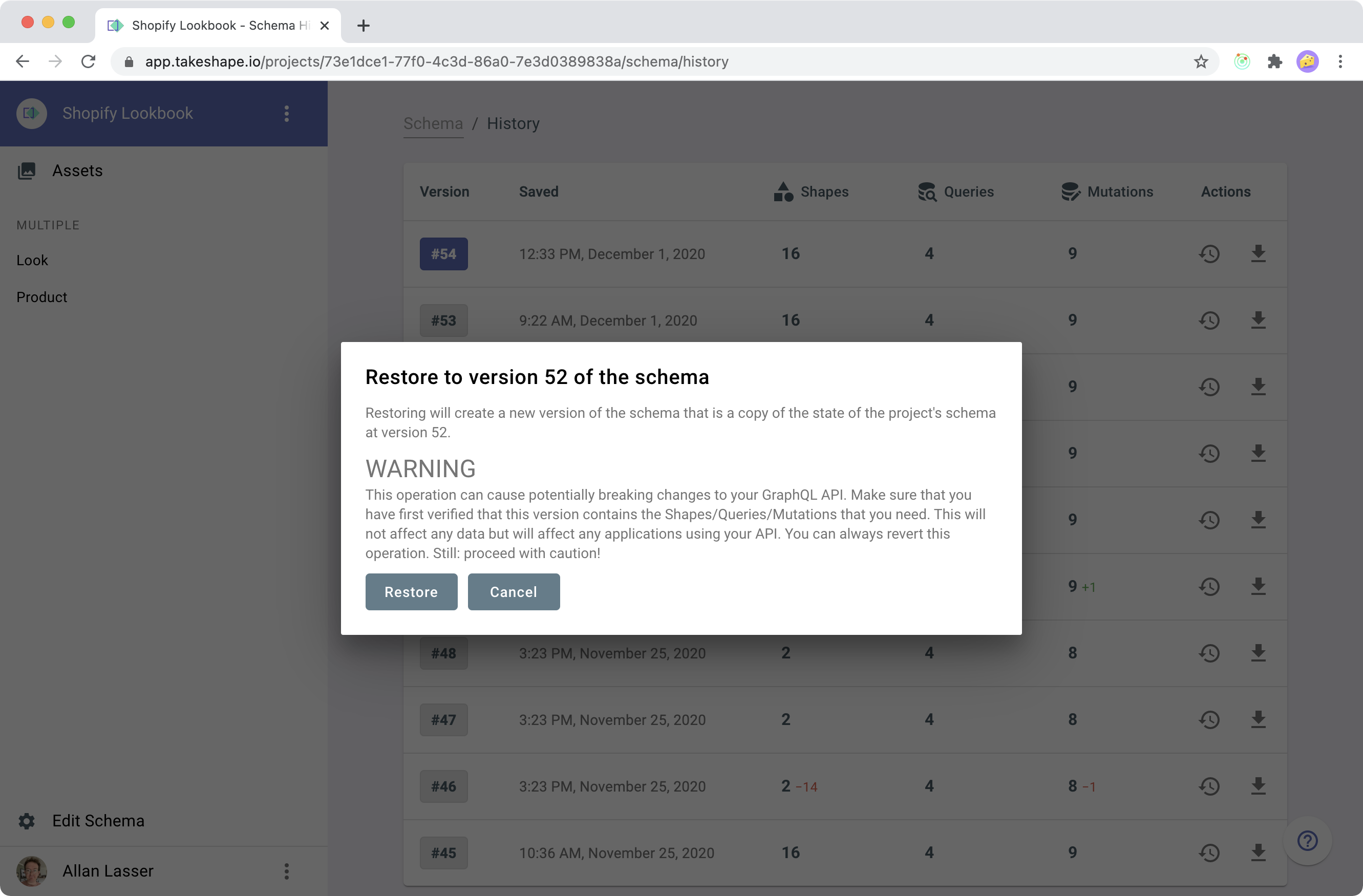Open the Look shape in sidebar
The image size is (1363, 896).
pos(32,260)
